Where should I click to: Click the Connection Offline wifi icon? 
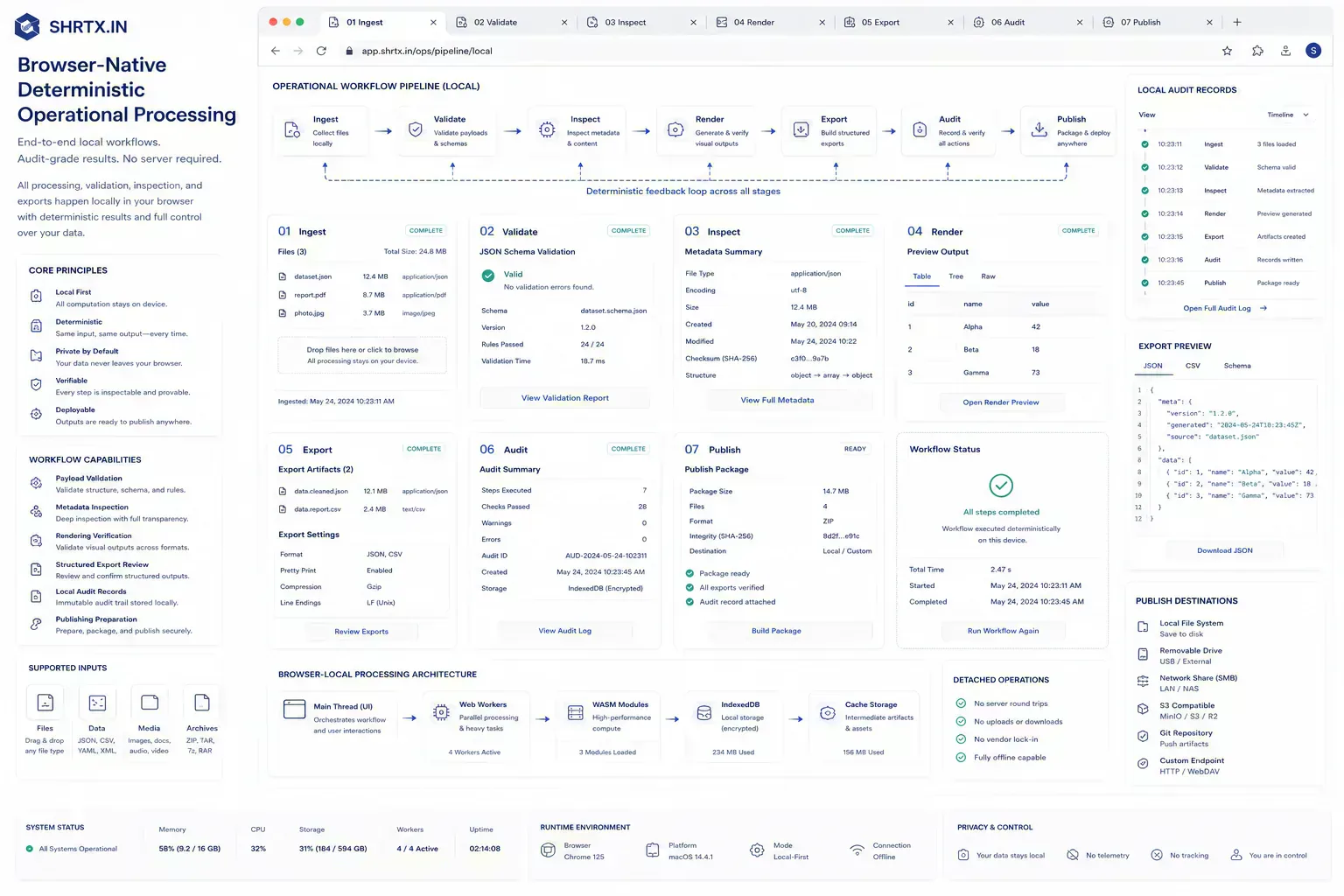click(x=857, y=850)
